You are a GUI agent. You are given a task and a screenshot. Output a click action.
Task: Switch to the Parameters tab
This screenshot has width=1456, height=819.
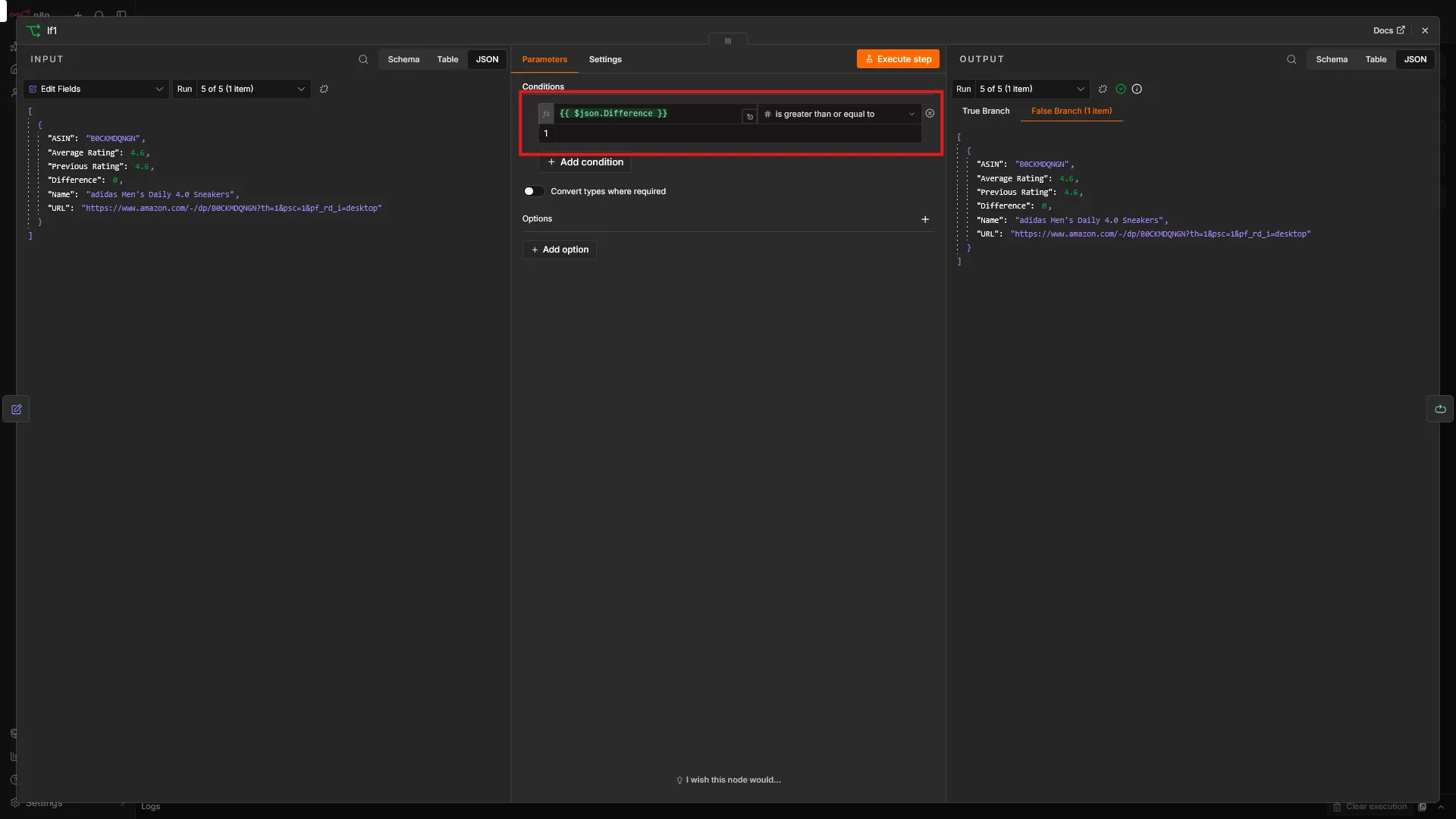click(544, 59)
